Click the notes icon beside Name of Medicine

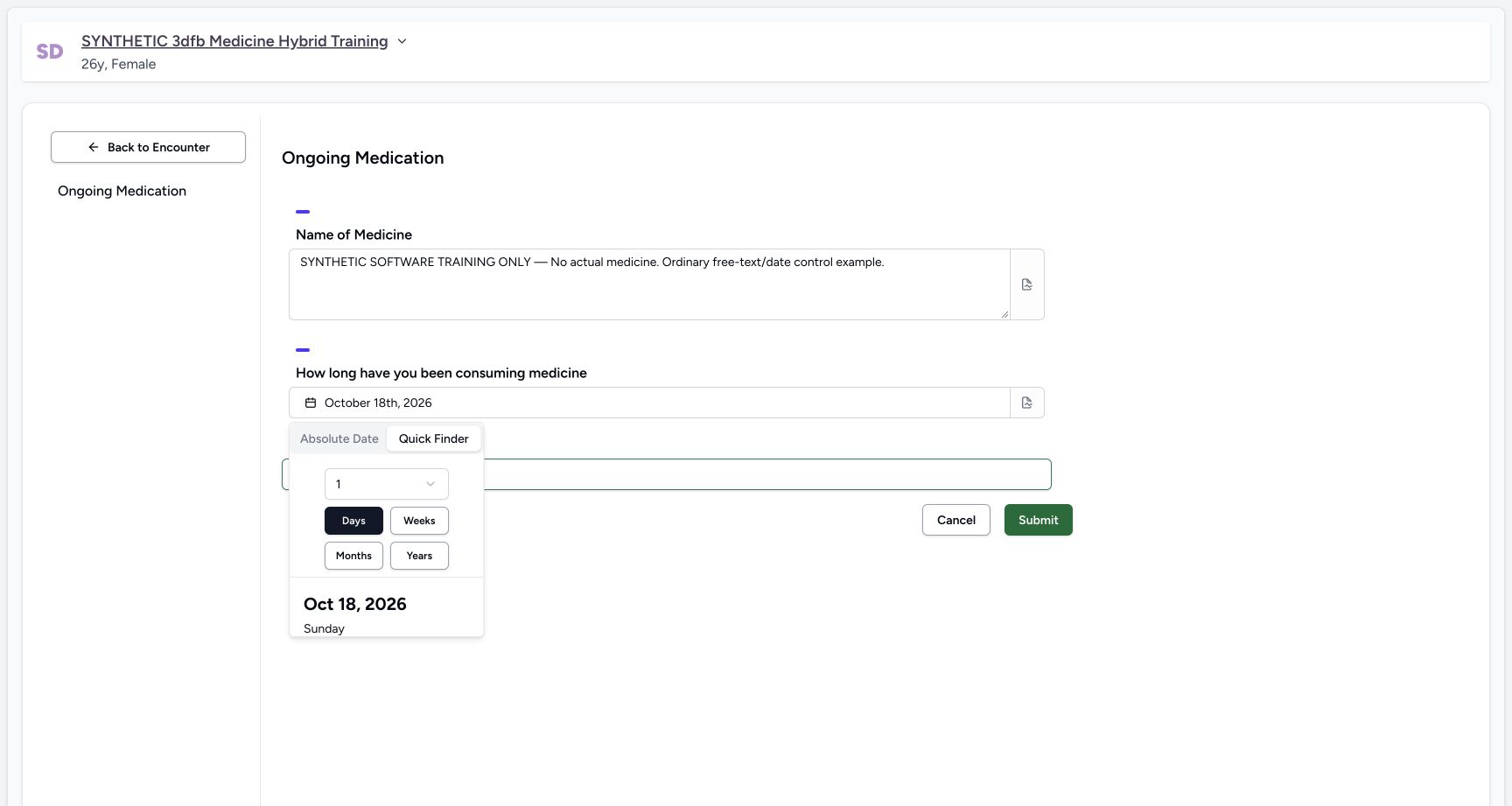(1026, 284)
